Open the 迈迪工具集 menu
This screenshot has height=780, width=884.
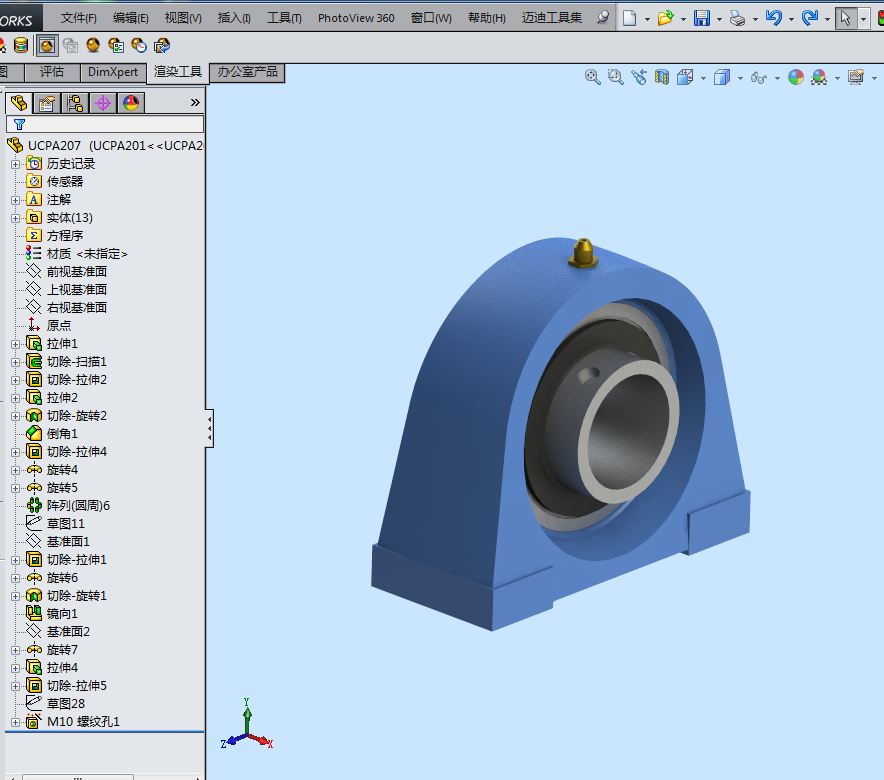pos(551,18)
